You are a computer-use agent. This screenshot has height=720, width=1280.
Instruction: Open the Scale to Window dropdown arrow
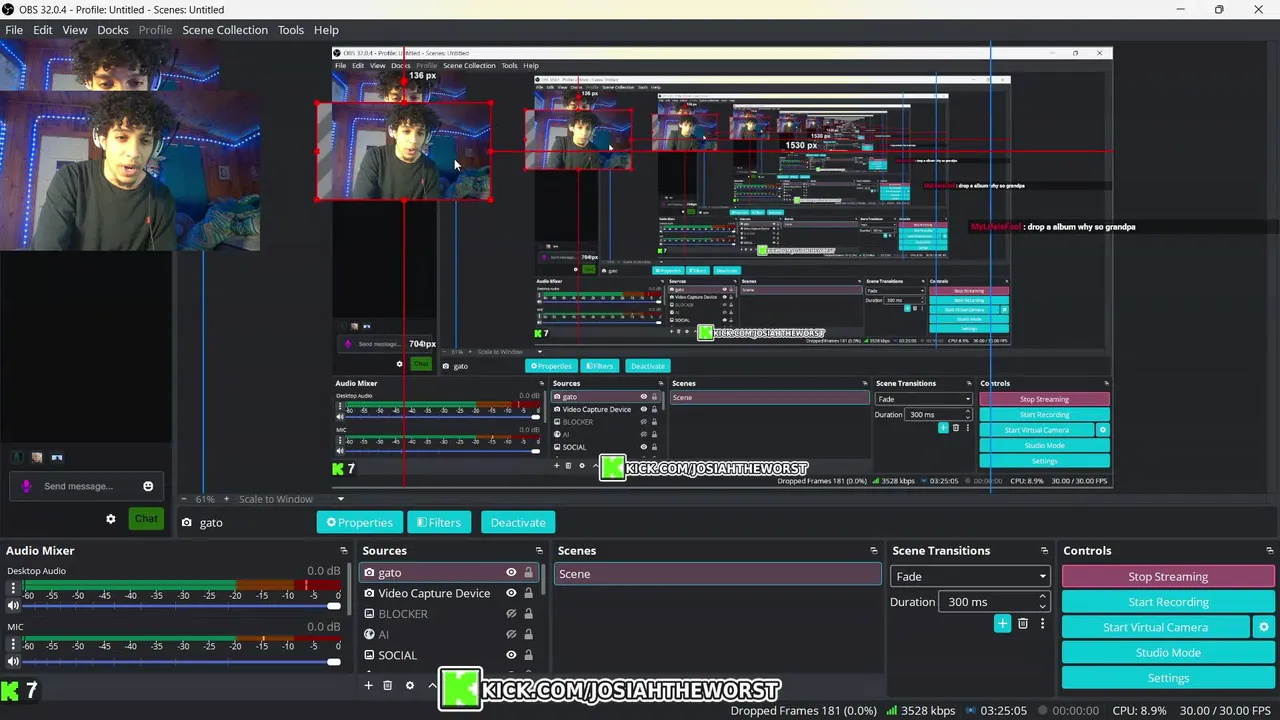340,499
